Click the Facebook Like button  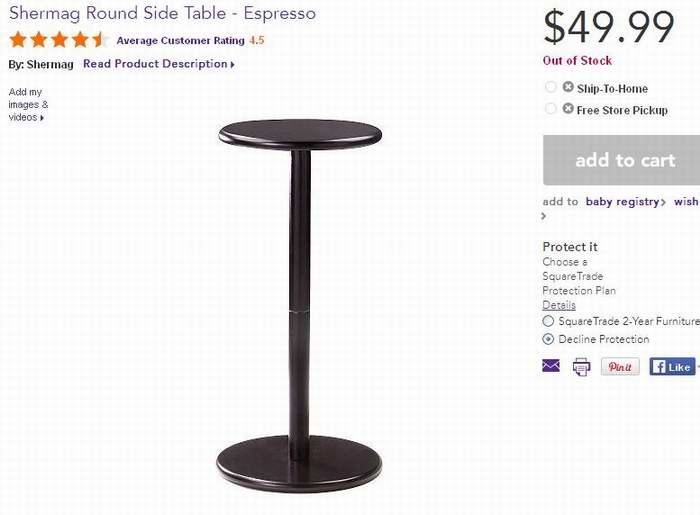point(672,367)
